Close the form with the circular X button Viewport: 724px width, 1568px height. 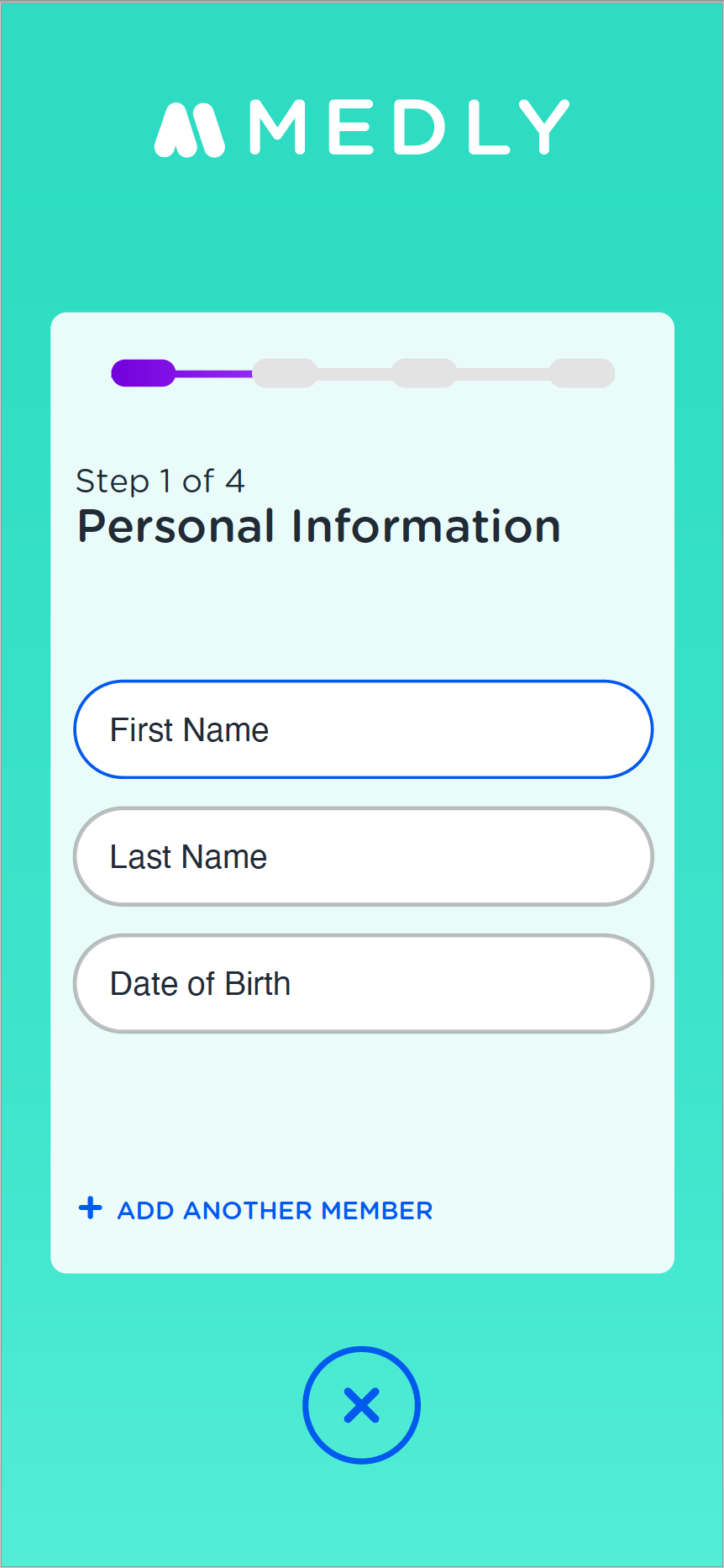coord(361,1405)
